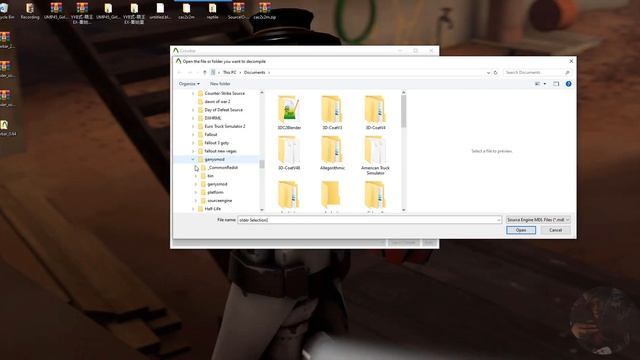Open the File name history dropdown
640x360 pixels.
(499, 220)
